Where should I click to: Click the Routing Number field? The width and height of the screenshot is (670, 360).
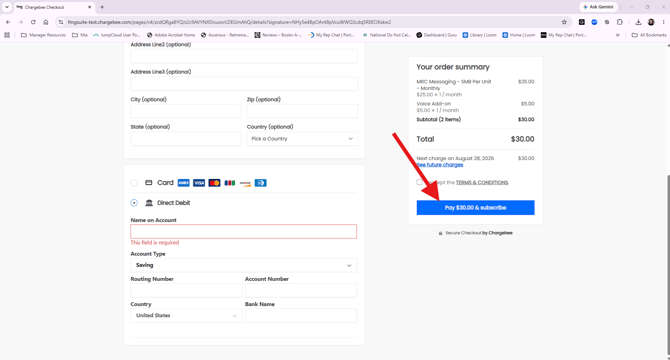point(186,290)
